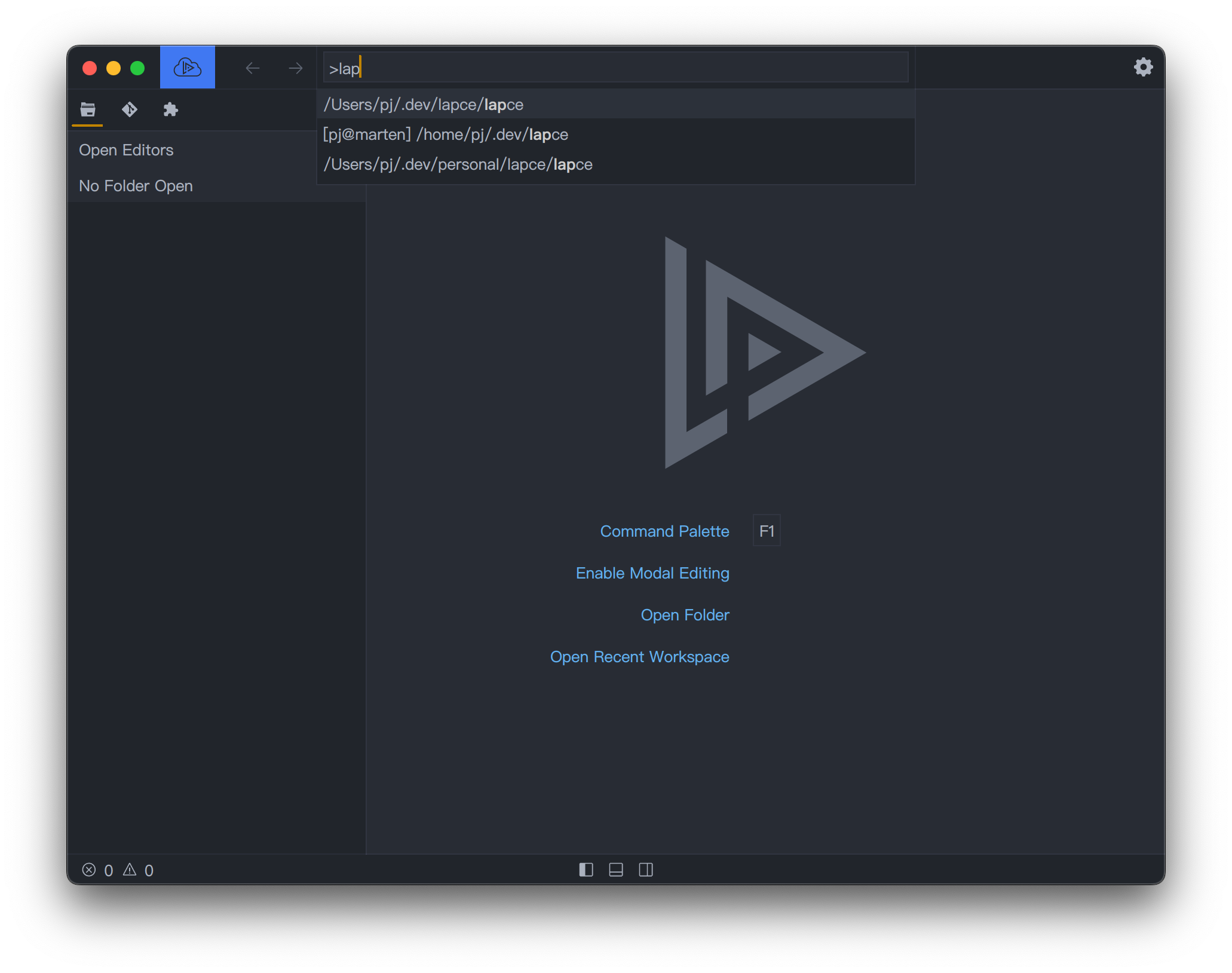Click the warnings triangle in status bar
This screenshot has height=973, width=1232.
(130, 870)
